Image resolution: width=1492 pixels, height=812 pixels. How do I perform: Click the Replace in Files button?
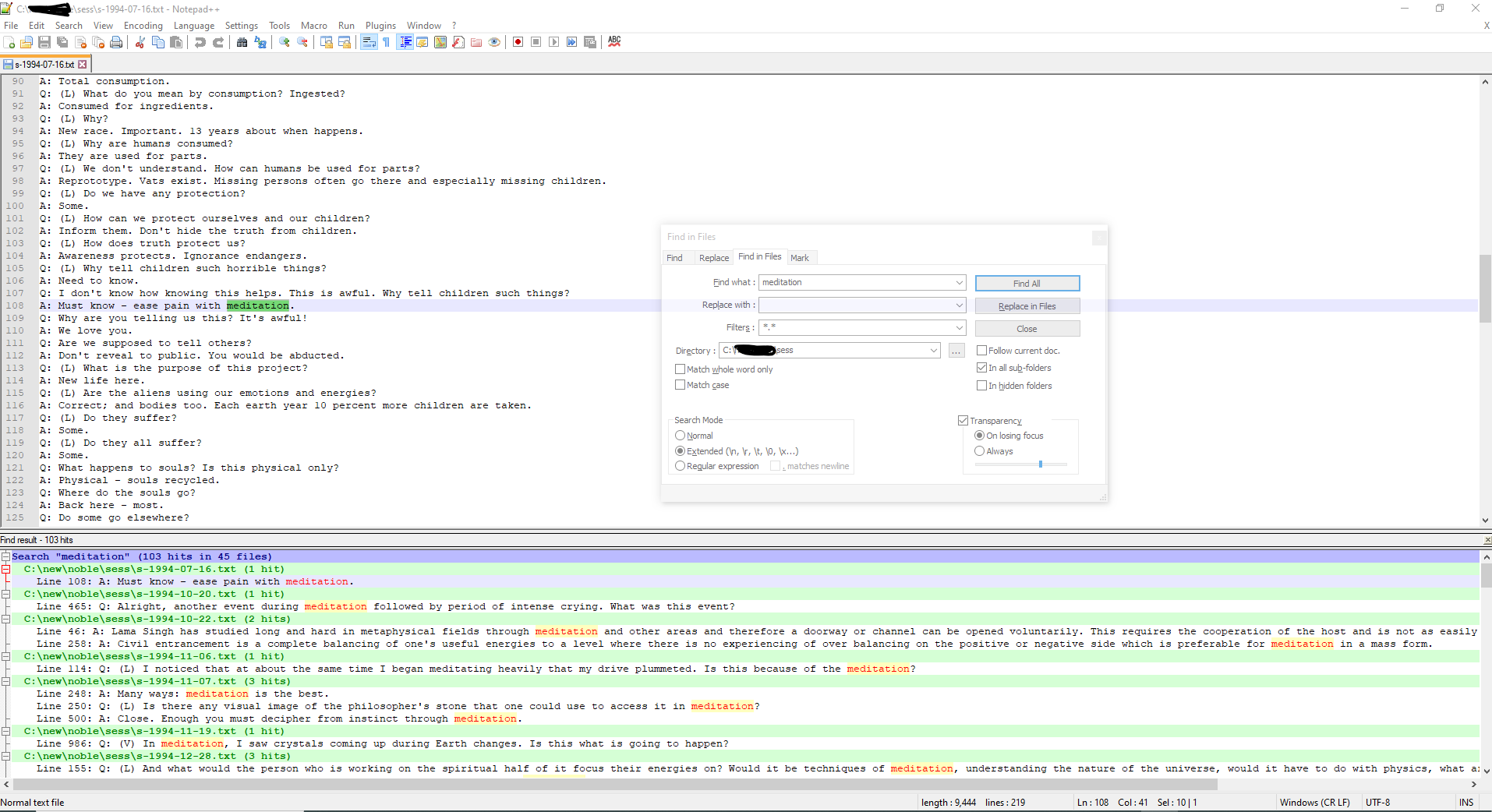pos(1027,306)
